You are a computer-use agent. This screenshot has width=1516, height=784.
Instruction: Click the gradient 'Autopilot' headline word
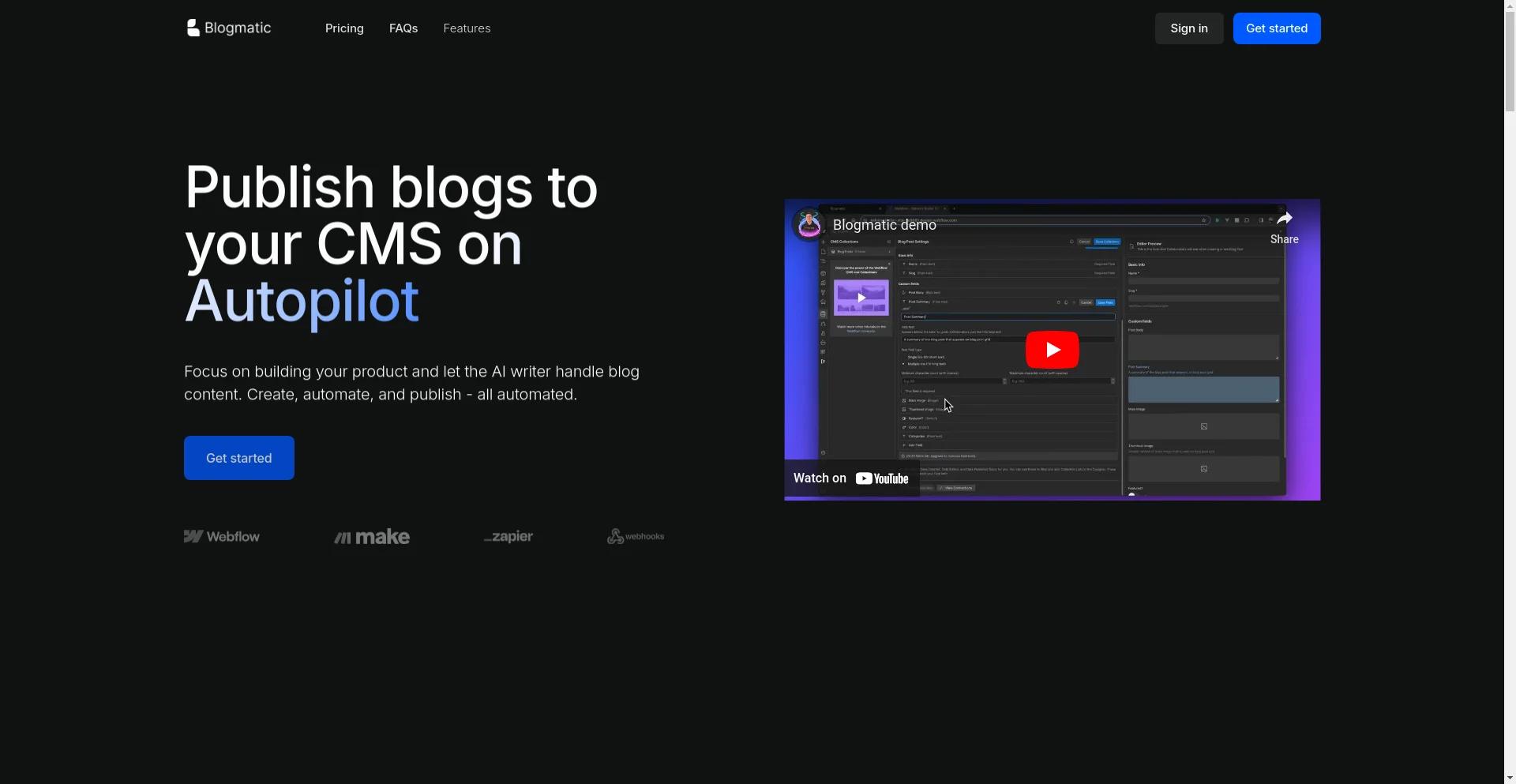coord(302,301)
